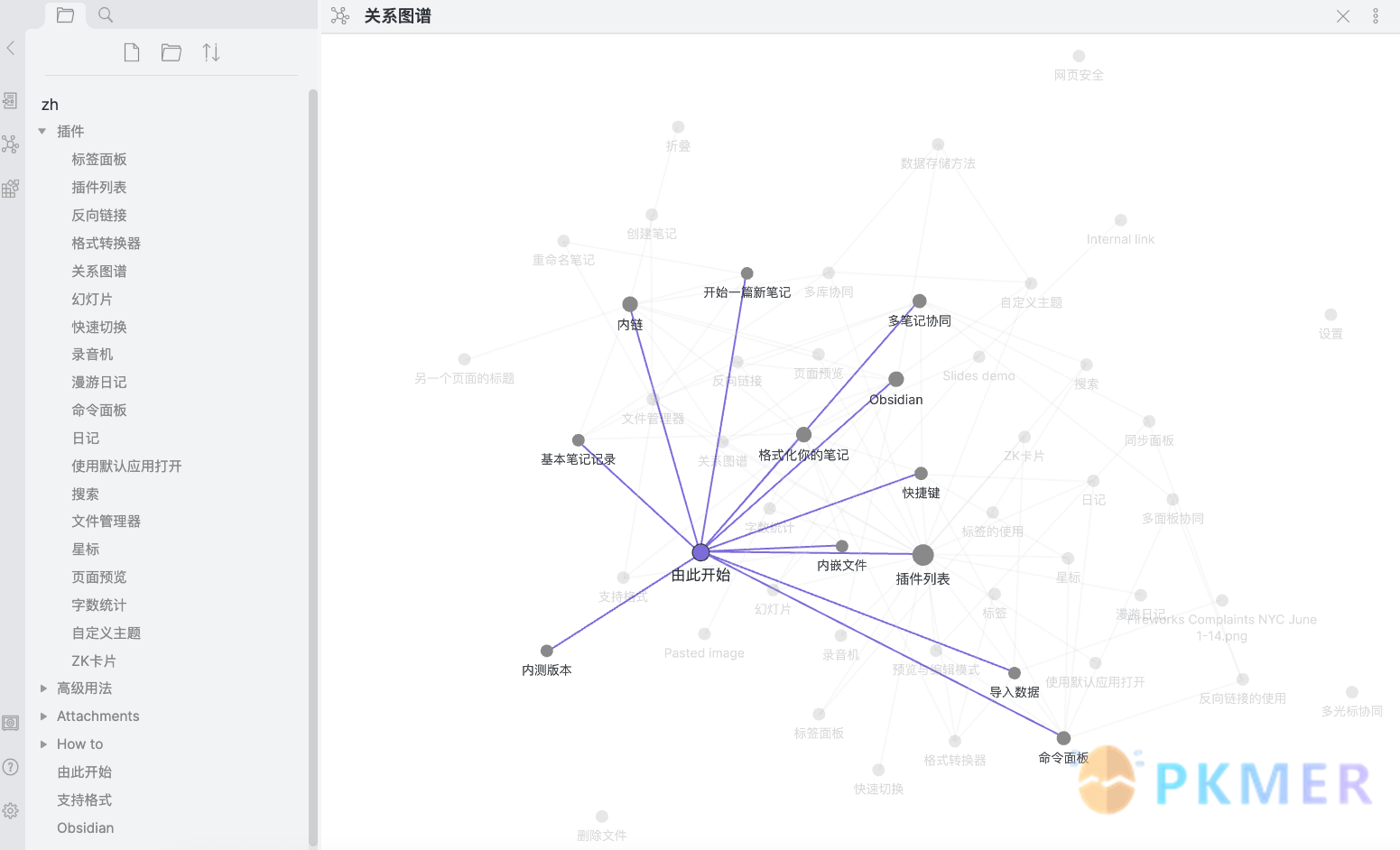The image size is (1400, 850).
Task: Change the file sort order
Action: coord(211,52)
